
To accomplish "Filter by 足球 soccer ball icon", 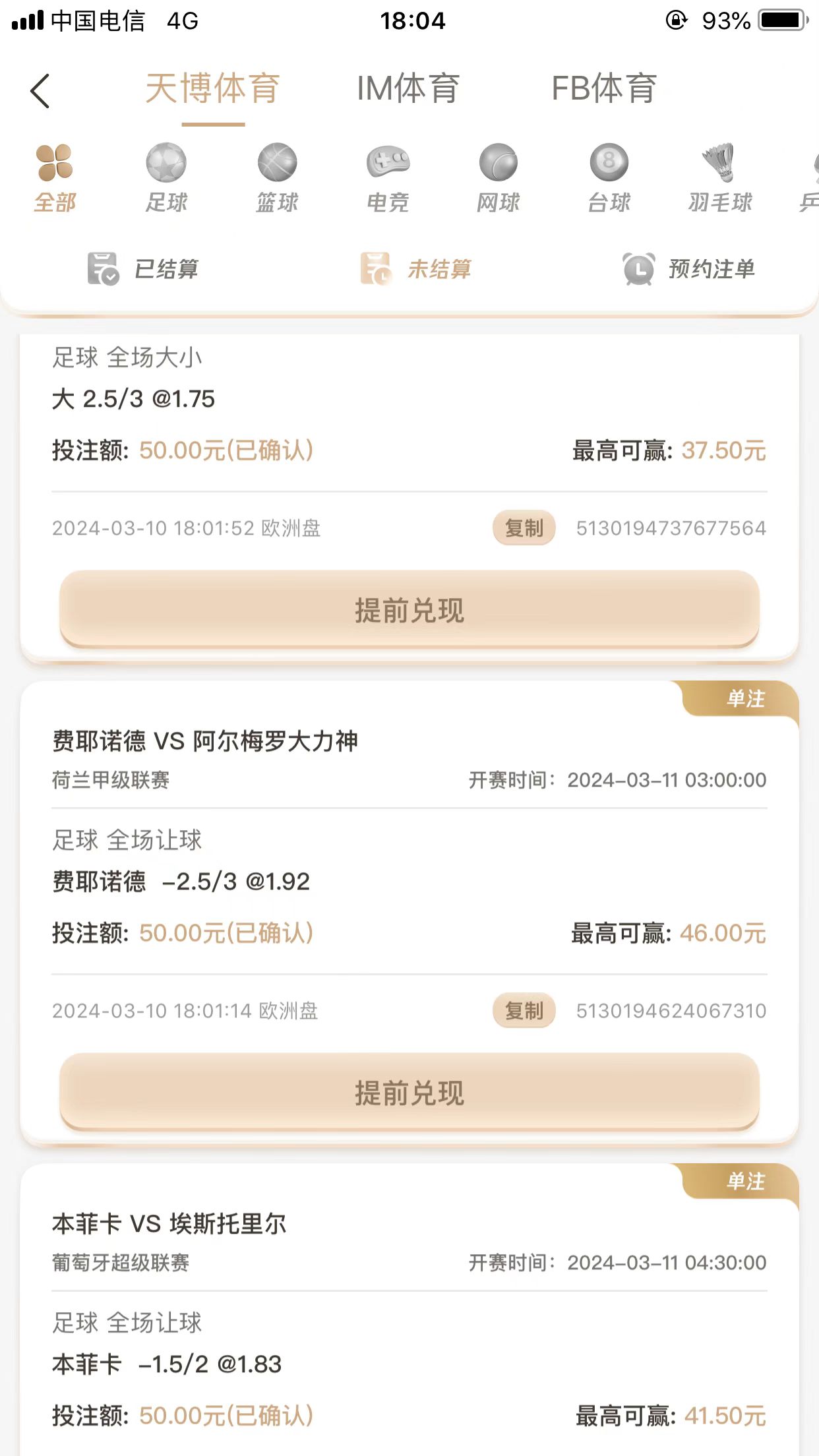I will 166,163.
